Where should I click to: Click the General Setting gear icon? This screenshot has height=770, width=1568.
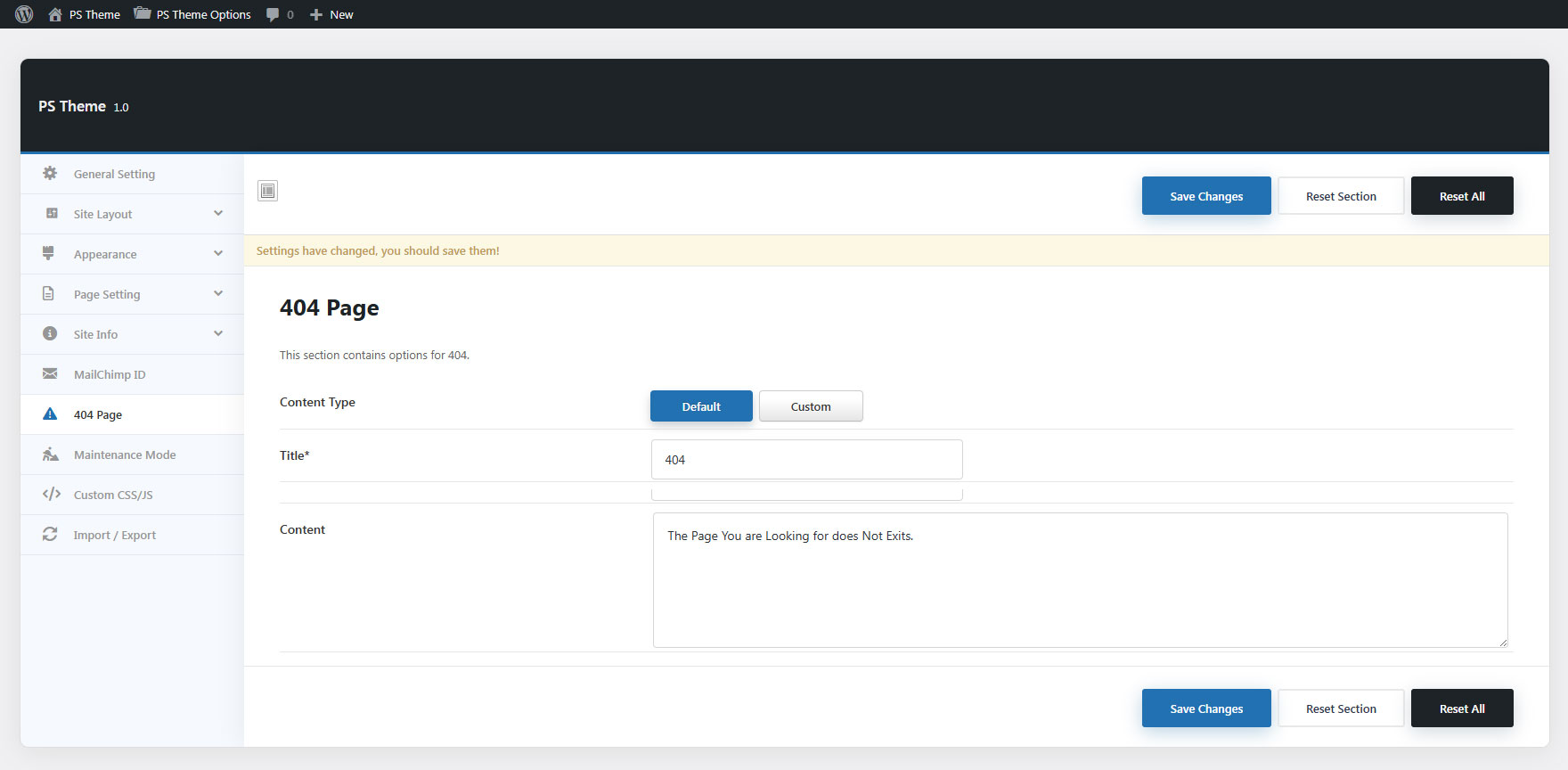click(x=50, y=174)
